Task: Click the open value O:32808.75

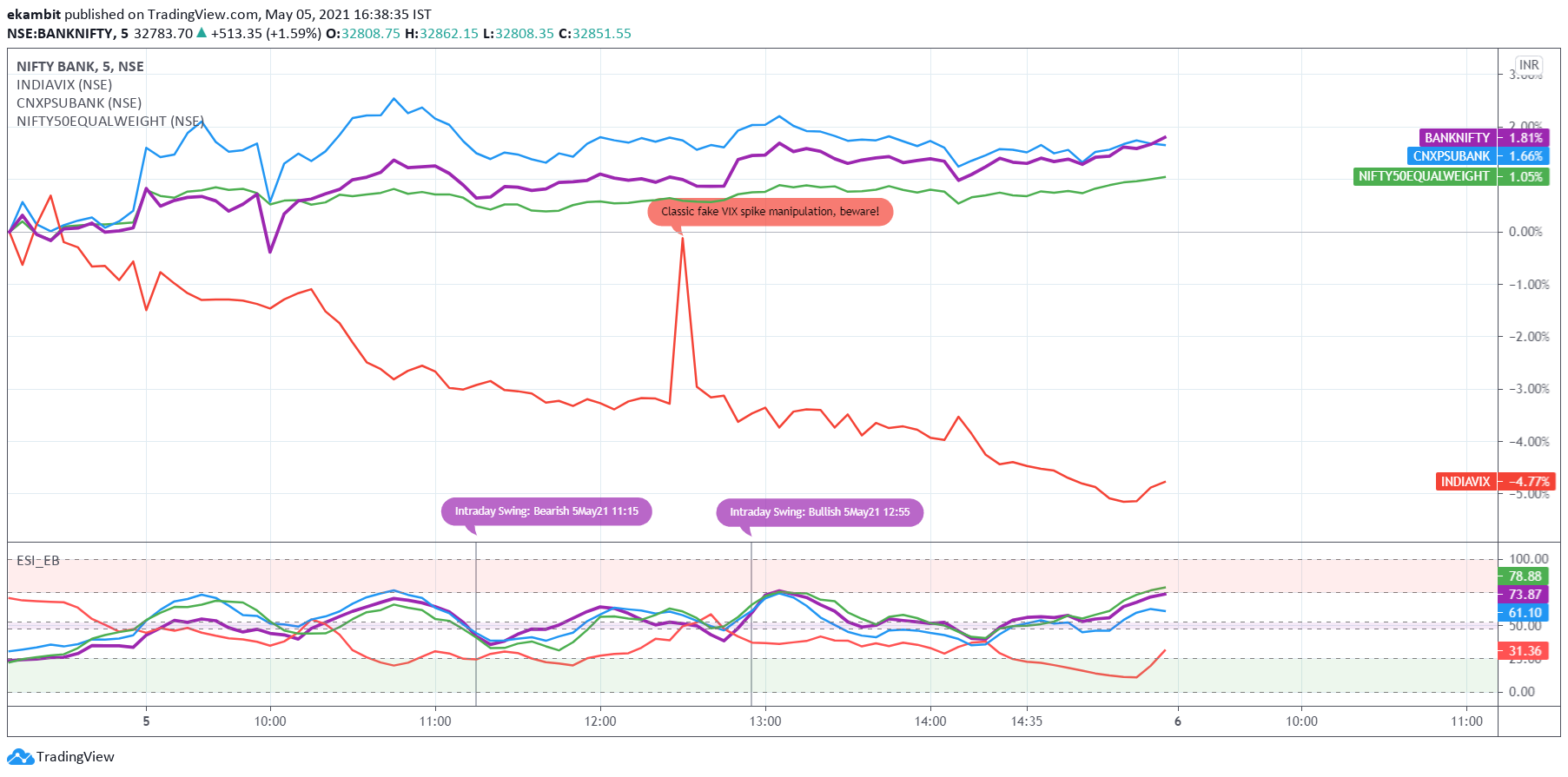Action: click(x=363, y=34)
